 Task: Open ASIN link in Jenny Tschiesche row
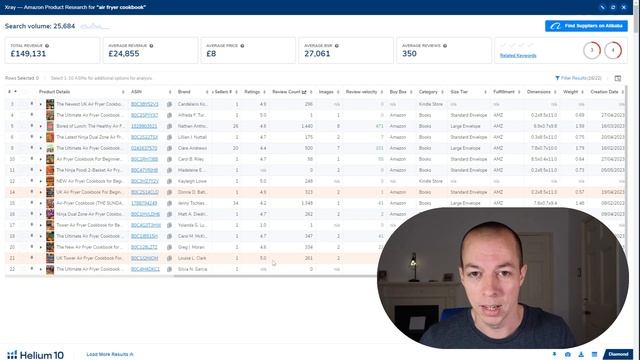(x=144, y=203)
